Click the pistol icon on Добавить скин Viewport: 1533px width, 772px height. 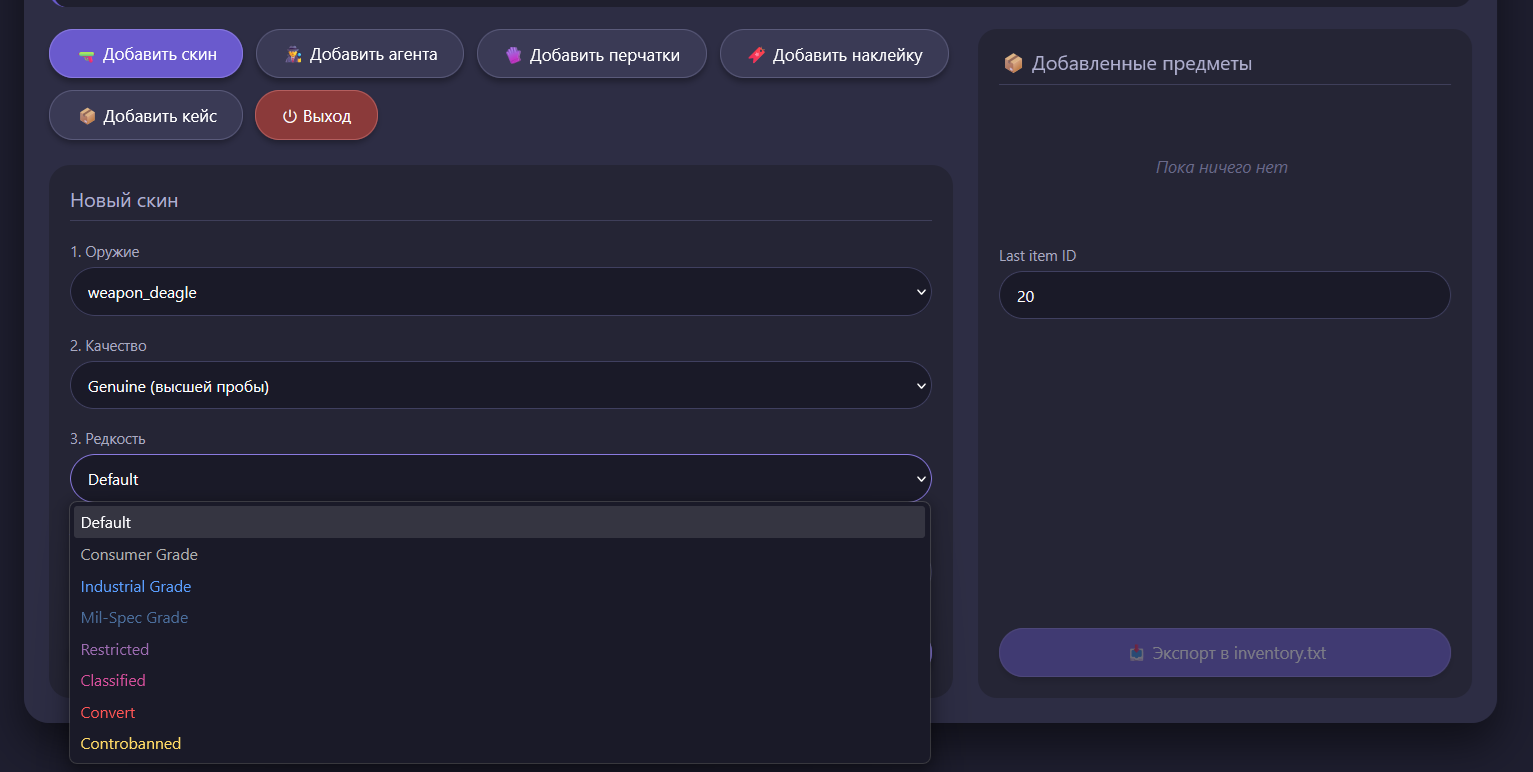point(87,55)
